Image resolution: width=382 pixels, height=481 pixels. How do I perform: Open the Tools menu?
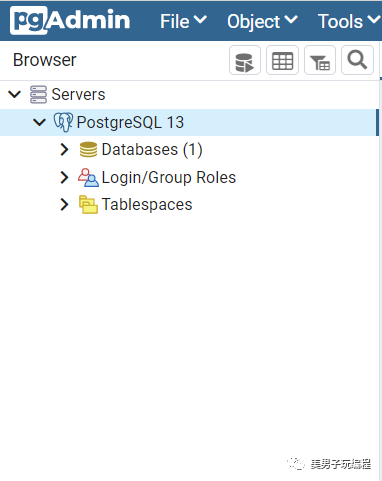pos(349,21)
